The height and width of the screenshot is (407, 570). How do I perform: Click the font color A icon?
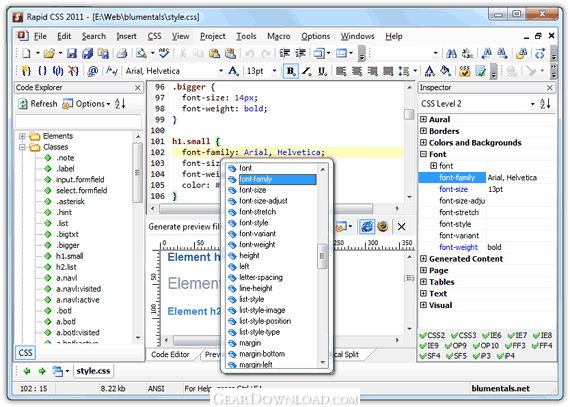coord(429,71)
